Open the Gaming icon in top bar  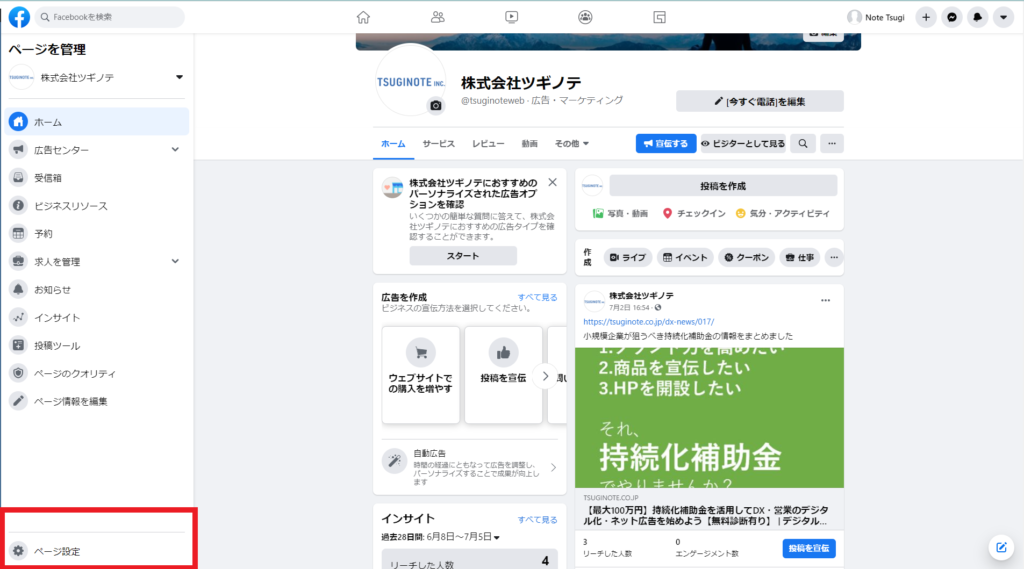point(660,18)
